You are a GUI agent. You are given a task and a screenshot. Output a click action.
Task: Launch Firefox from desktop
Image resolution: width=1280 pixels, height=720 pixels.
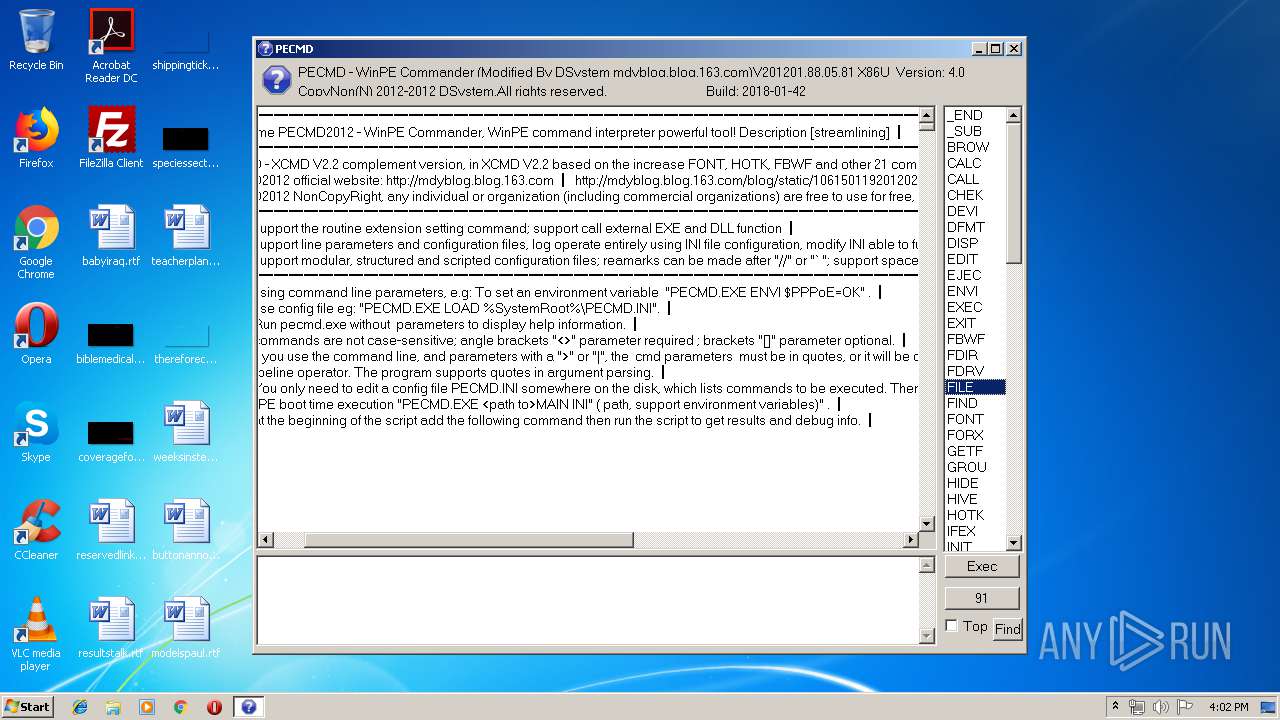coord(36,138)
